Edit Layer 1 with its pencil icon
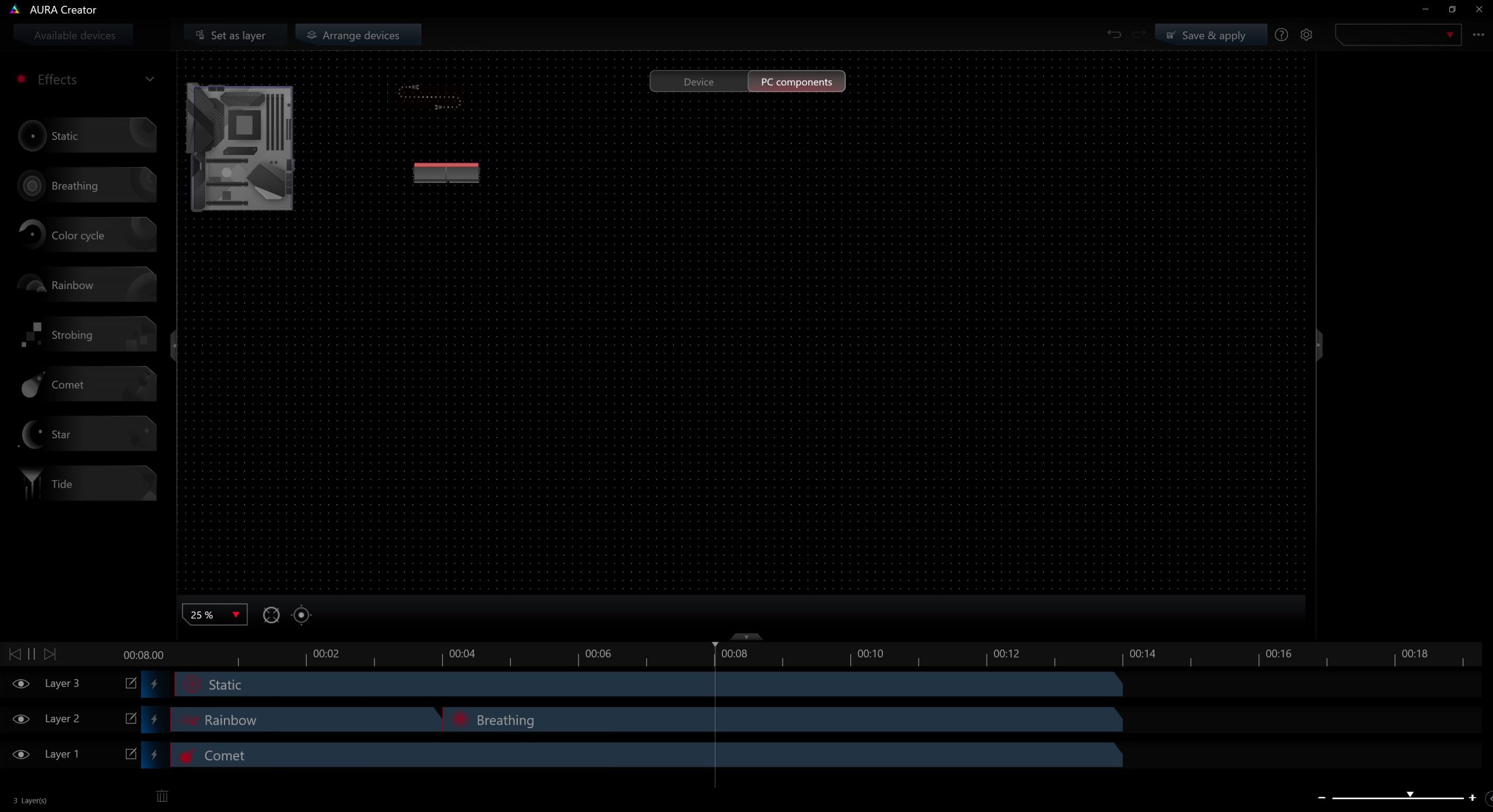Viewport: 1493px width, 812px height. click(x=131, y=754)
